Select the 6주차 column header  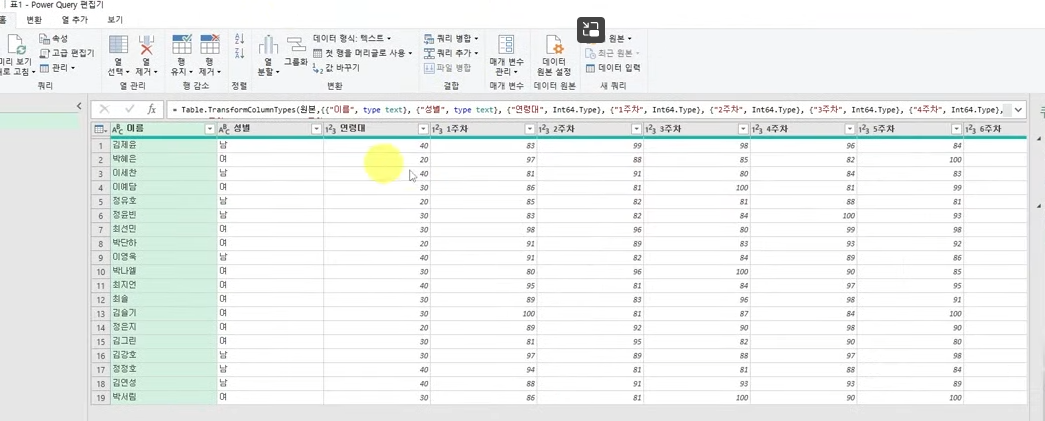point(995,129)
